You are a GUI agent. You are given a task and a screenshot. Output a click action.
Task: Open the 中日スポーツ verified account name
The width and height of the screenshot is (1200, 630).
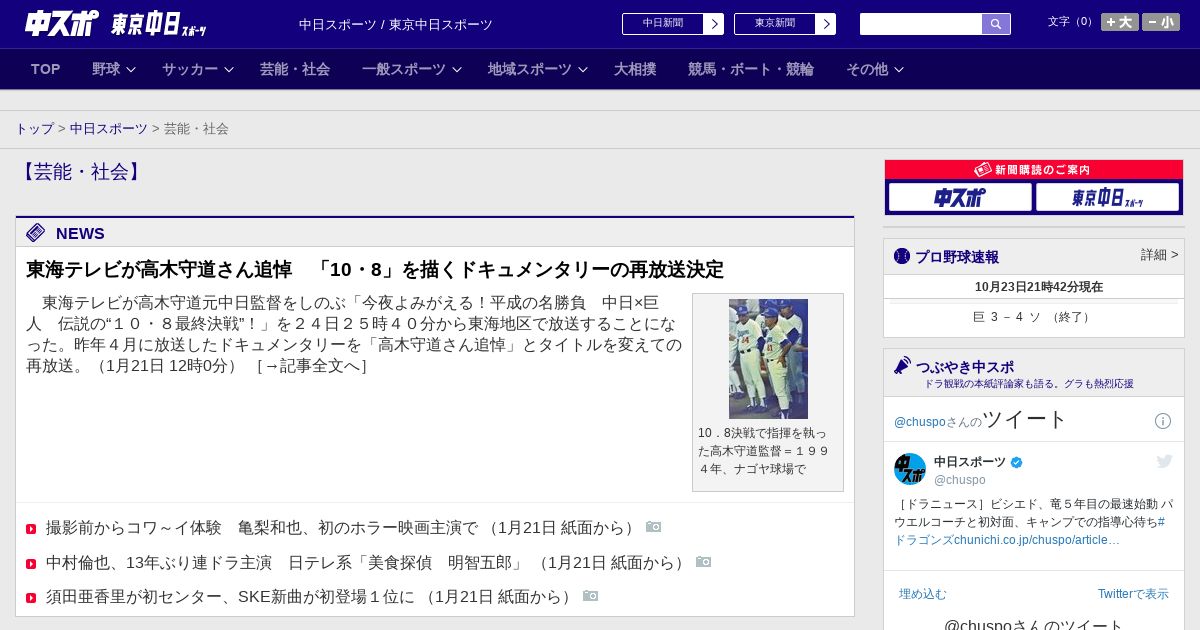978,462
